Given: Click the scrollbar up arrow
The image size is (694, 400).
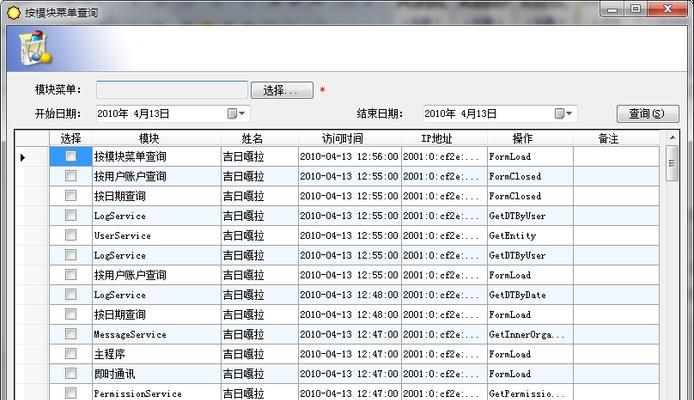Looking at the screenshot, I should click(x=672, y=138).
